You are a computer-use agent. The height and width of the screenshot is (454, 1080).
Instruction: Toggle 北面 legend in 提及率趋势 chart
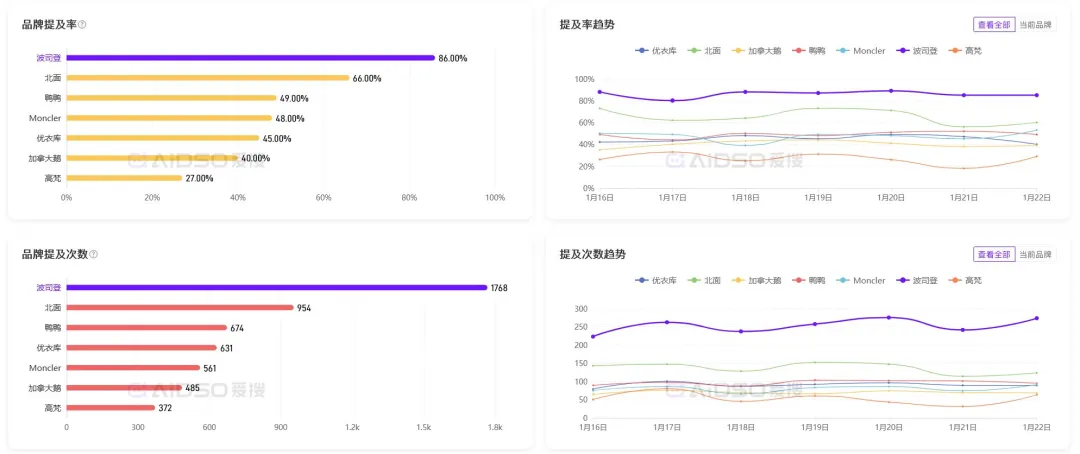[x=696, y=50]
